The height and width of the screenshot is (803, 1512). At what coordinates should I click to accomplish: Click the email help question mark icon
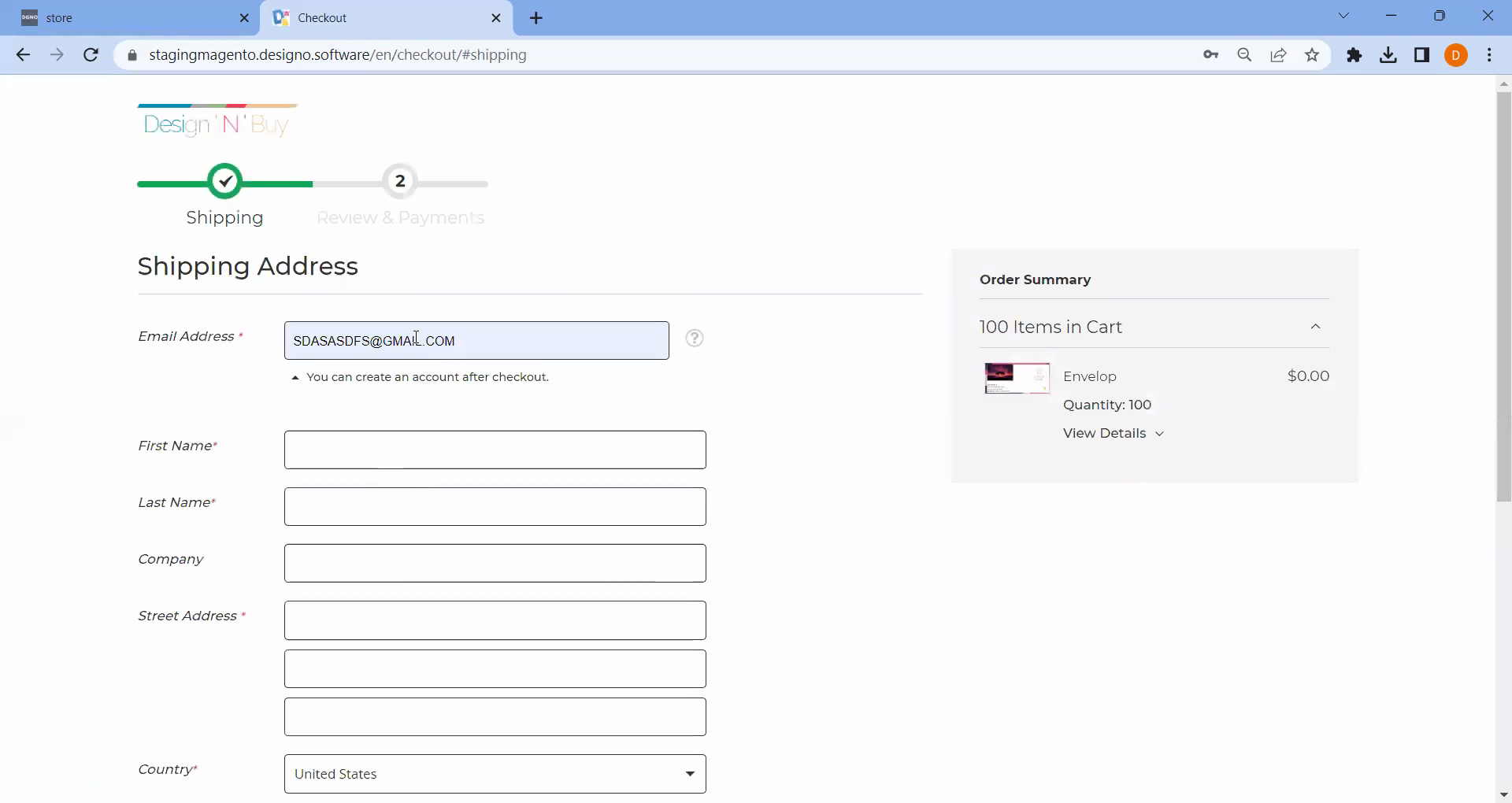(694, 339)
